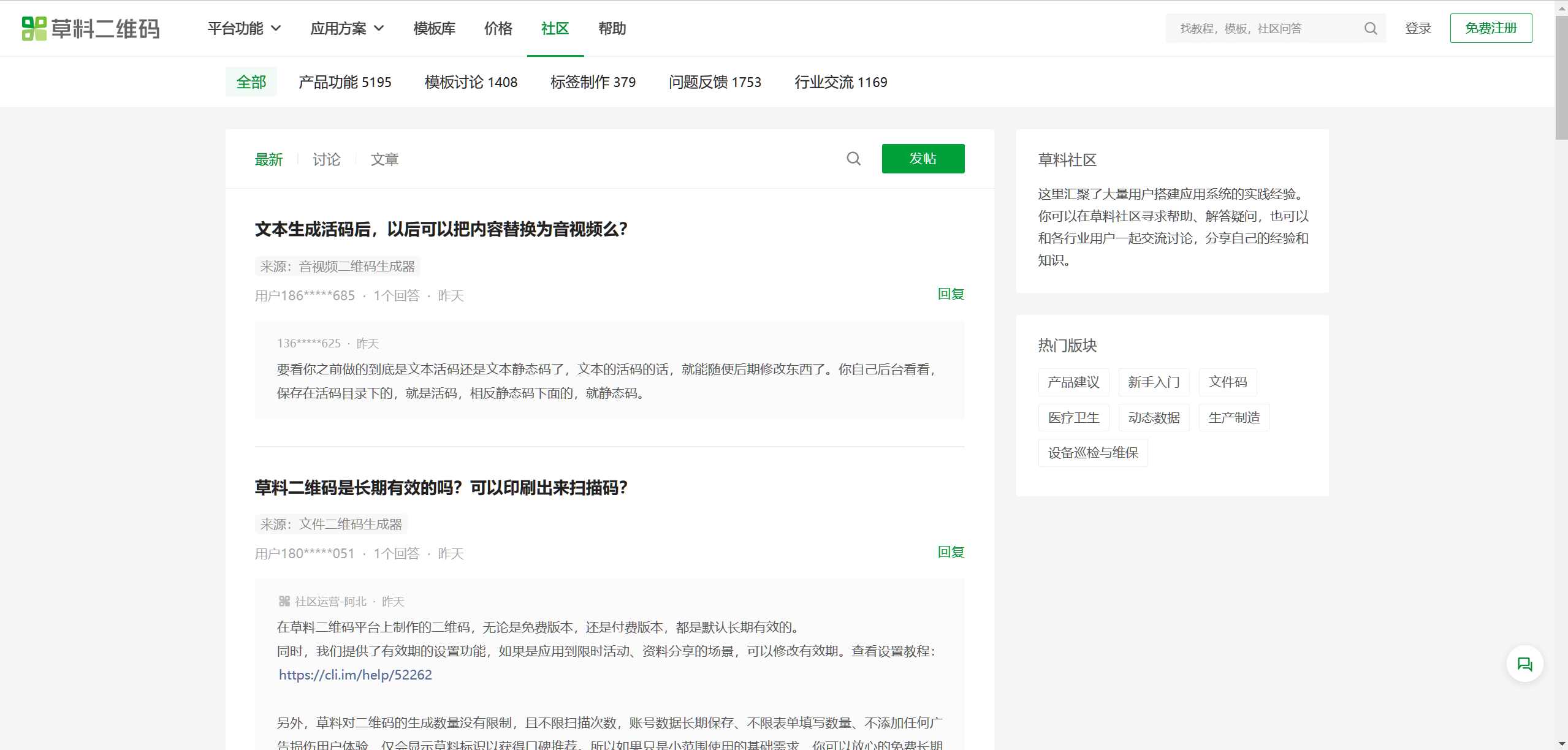Click the 草料社区 sidebar heading
Image resolution: width=1568 pixels, height=750 pixels.
click(x=1067, y=160)
